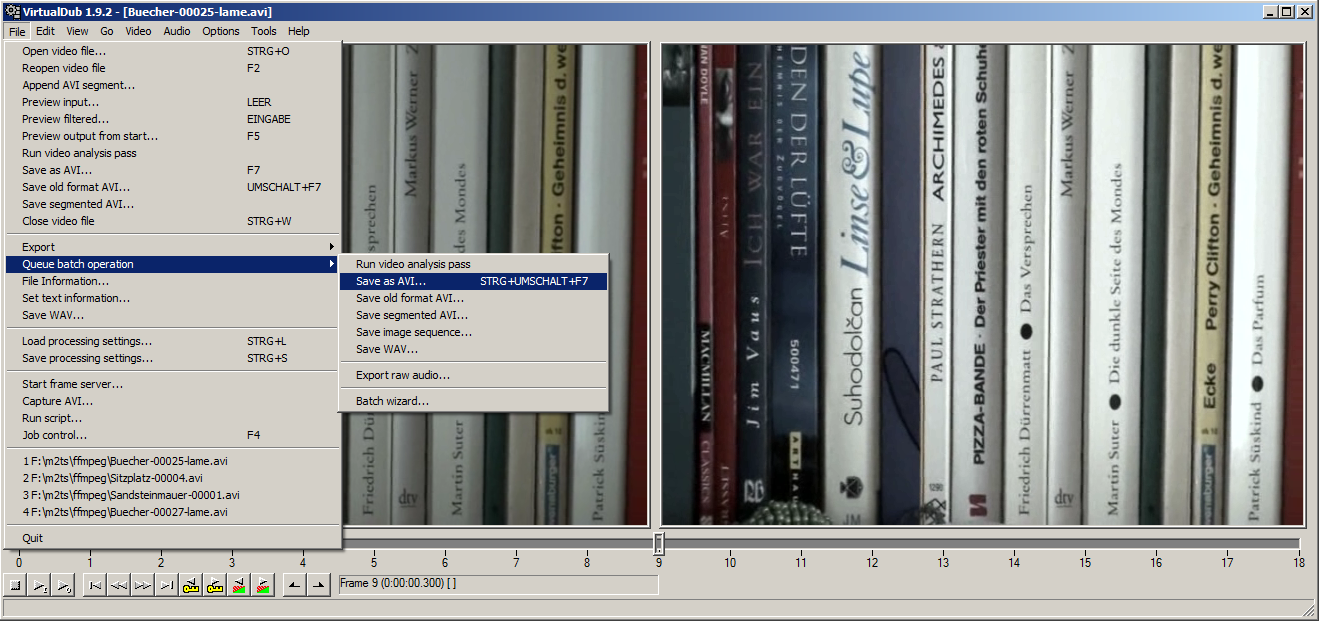
Task: Choose Close video file
Action: [173, 221]
